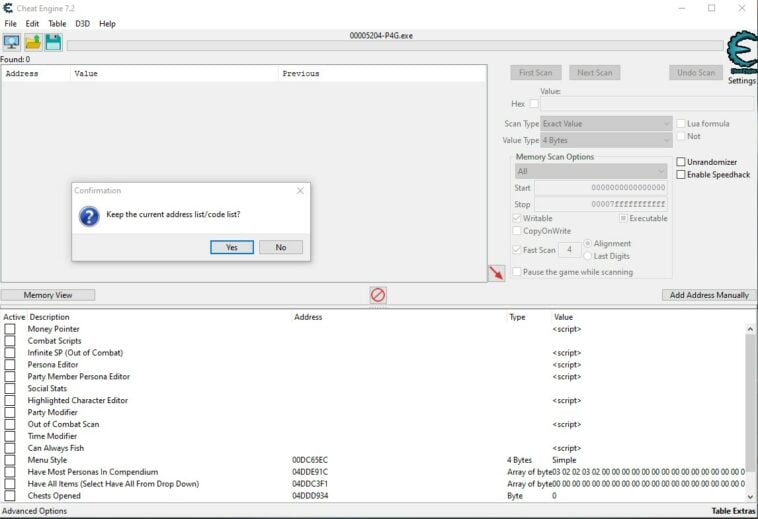Open the Table menu
The height and width of the screenshot is (519, 758).
57,23
